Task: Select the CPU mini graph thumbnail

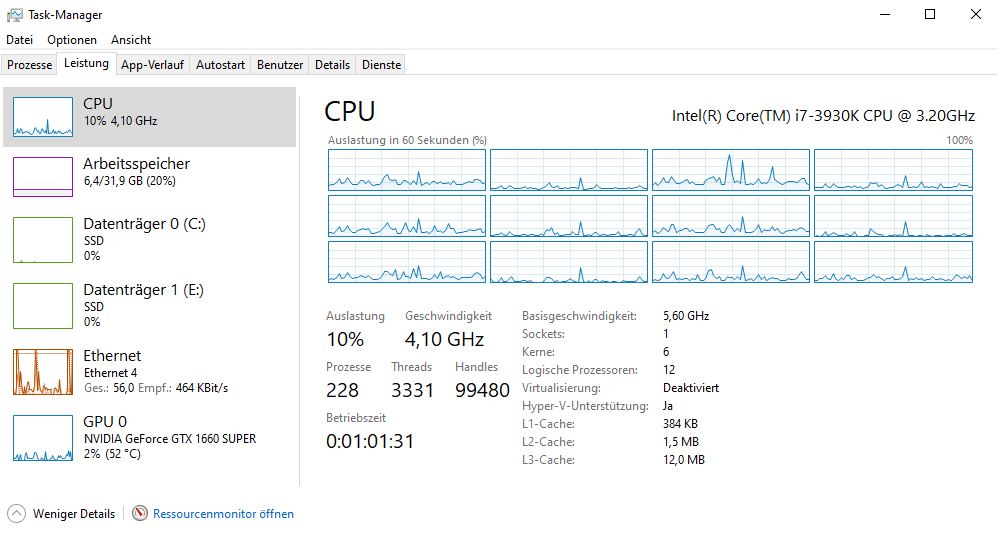Action: [43, 117]
